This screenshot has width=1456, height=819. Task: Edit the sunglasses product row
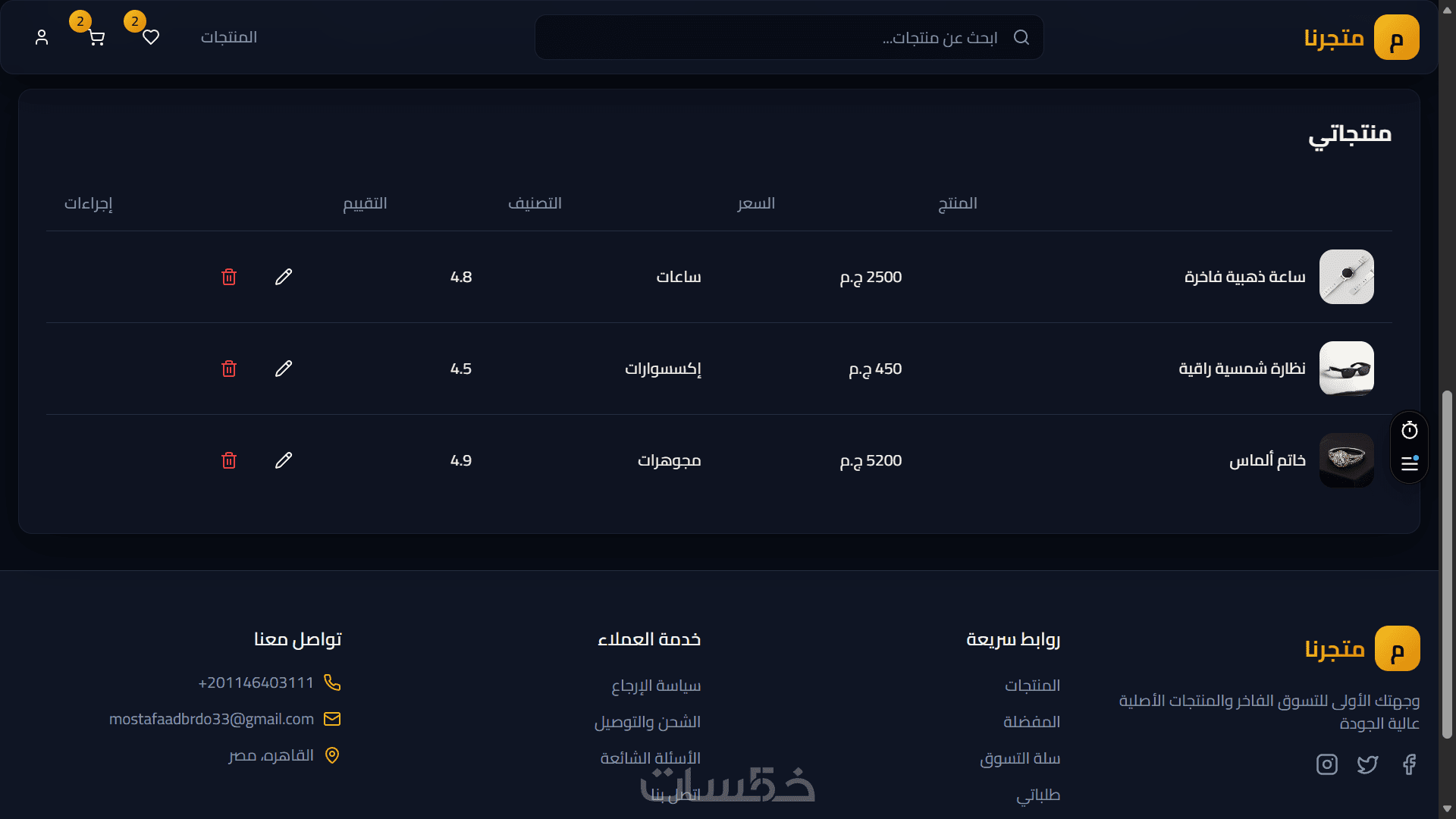click(284, 369)
